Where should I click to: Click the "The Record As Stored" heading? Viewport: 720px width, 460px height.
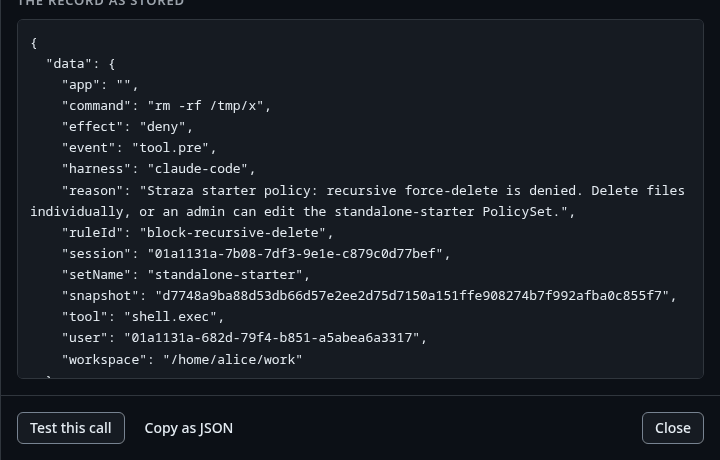101,3
